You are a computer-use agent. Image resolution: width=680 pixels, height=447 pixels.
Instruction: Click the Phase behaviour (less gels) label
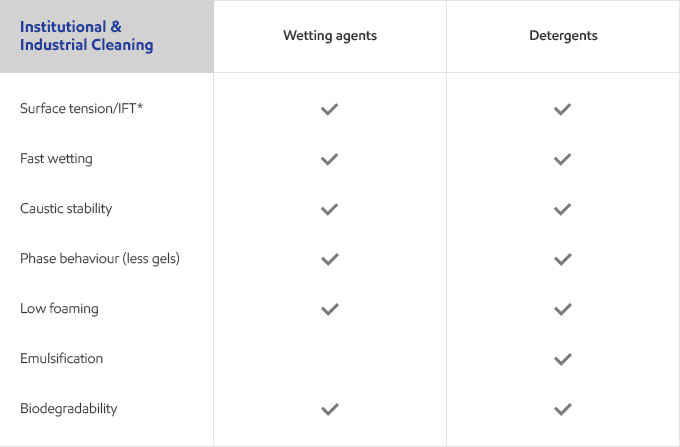100,258
